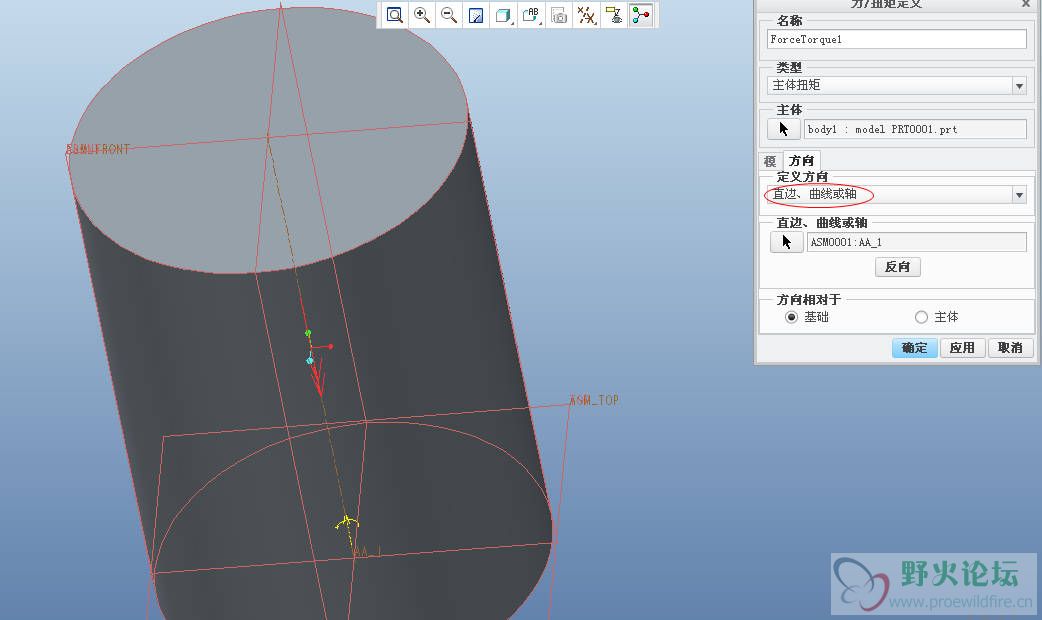Open the saved orientations AB icon

click(531, 15)
